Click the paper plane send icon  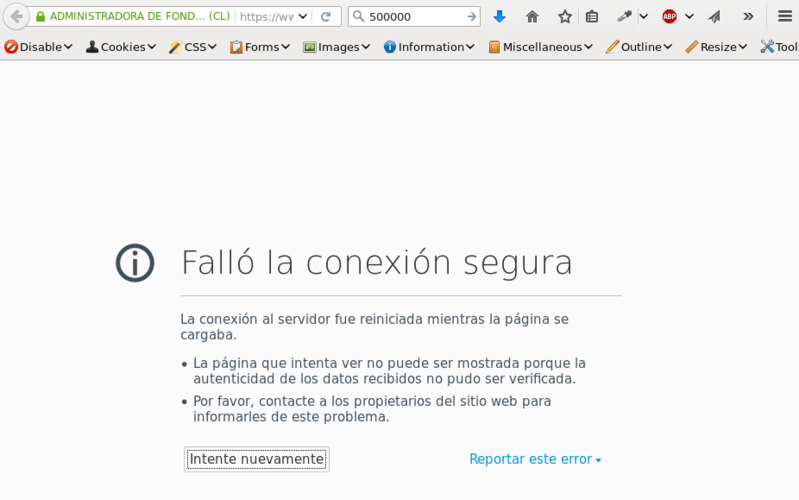click(714, 17)
